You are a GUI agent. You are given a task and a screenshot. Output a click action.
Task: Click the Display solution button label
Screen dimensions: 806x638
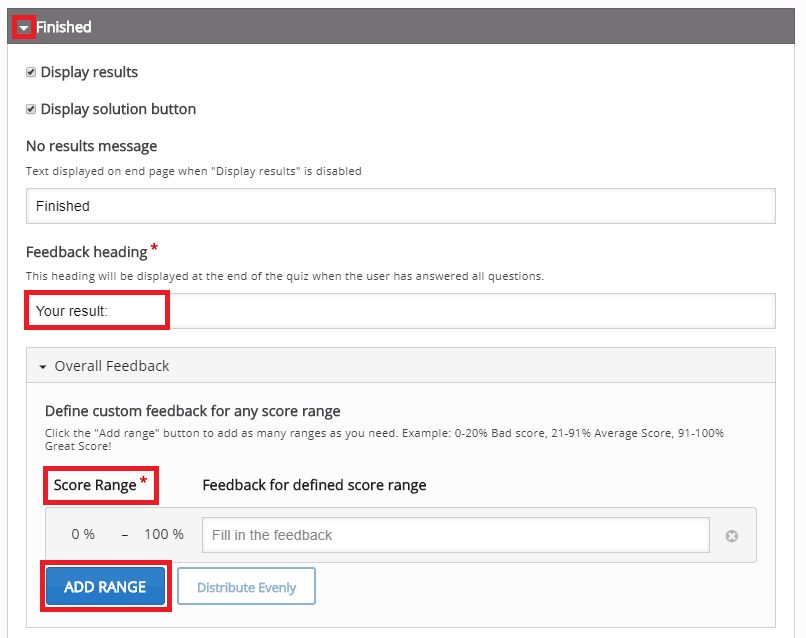coord(118,109)
